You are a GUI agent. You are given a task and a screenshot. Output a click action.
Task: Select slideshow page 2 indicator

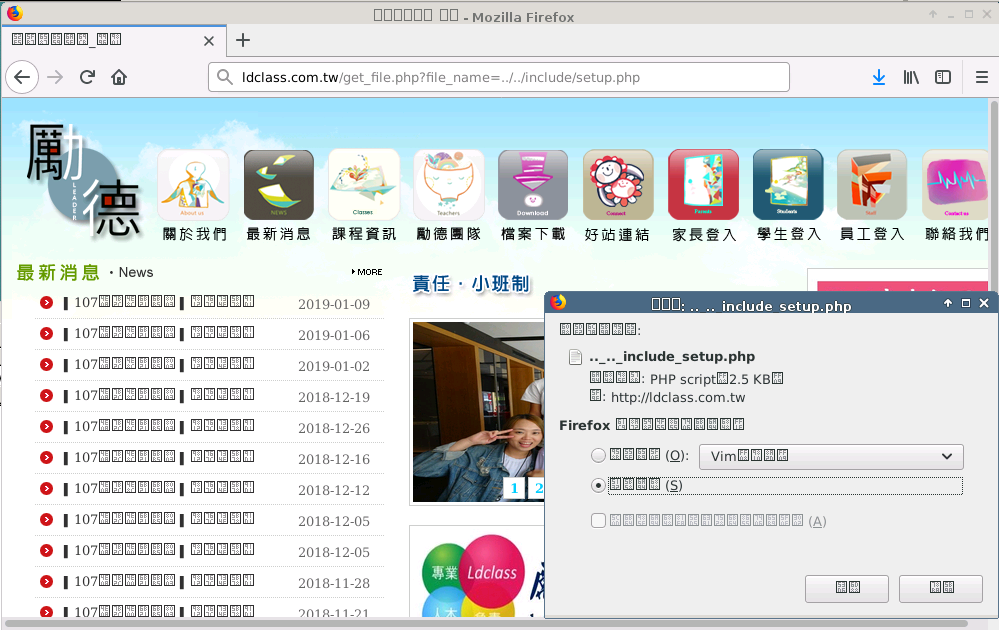click(x=538, y=489)
